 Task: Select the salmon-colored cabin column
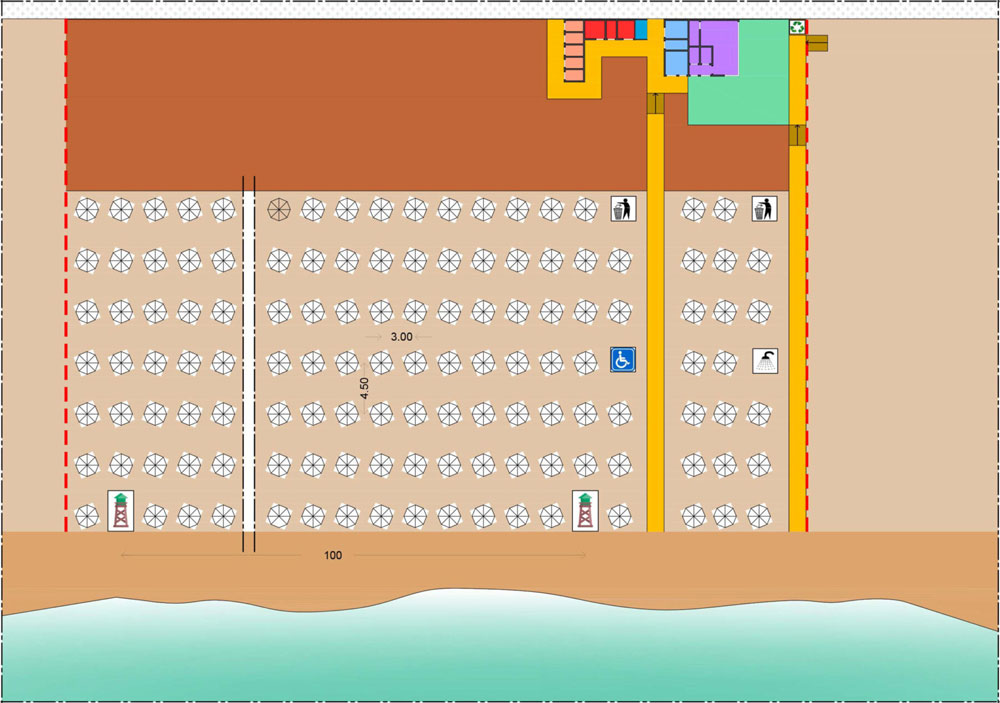pyautogui.click(x=574, y=51)
